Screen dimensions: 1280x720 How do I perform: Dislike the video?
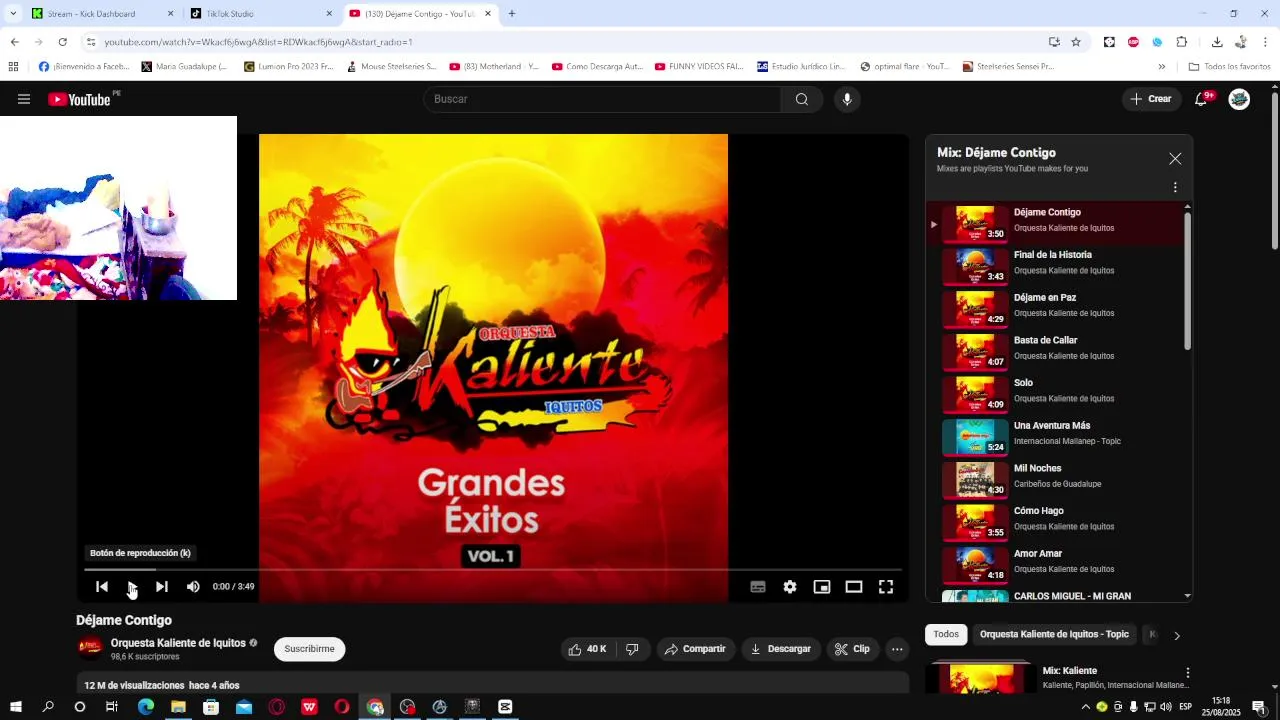[632, 649]
